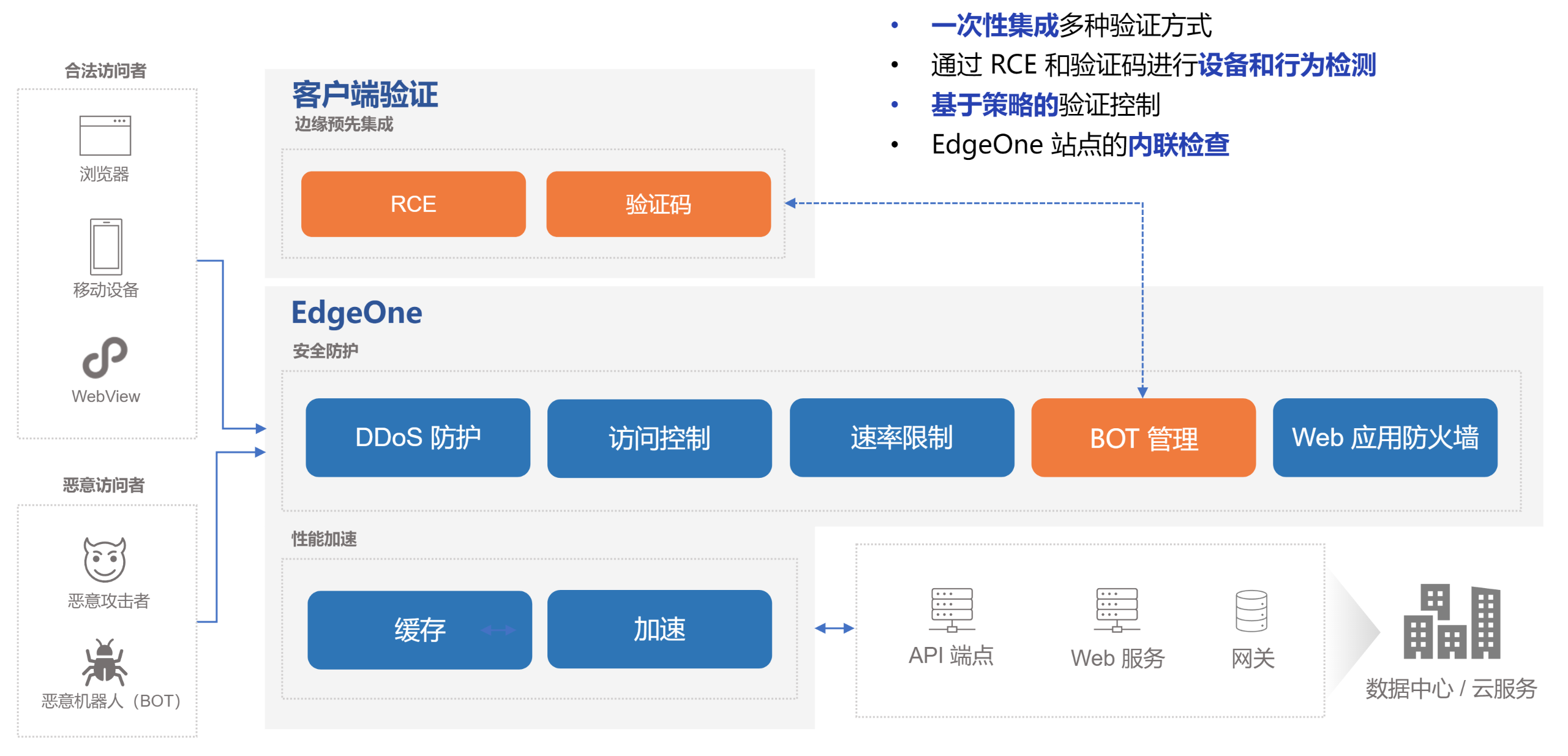The height and width of the screenshot is (756, 1568).
Task: Click the 恶意机器人（BOT）label
Action: pyautogui.click(x=111, y=700)
